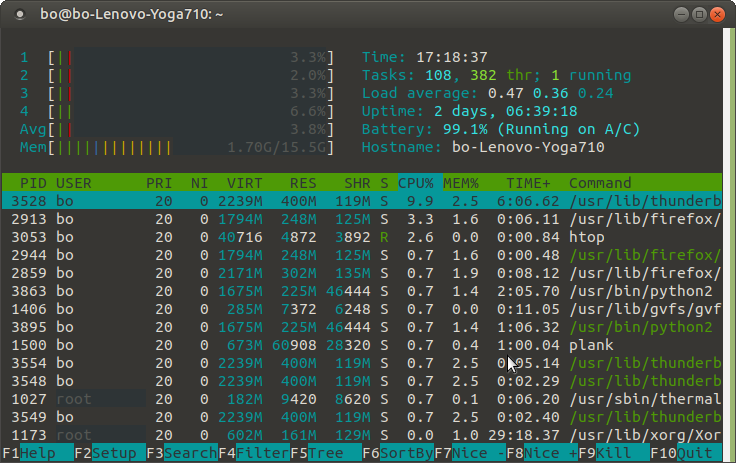
Task: Click F9 Kill button
Action: 614,453
